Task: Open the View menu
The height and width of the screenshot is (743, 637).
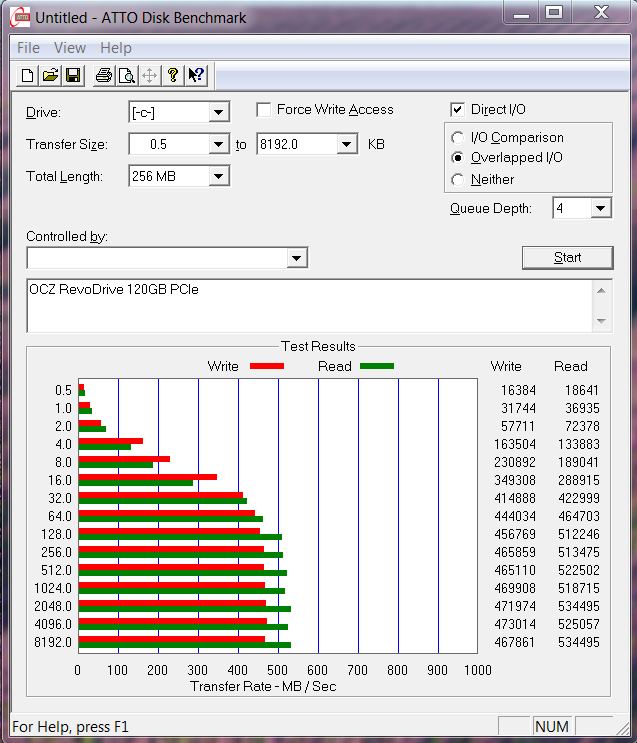Action: point(70,48)
